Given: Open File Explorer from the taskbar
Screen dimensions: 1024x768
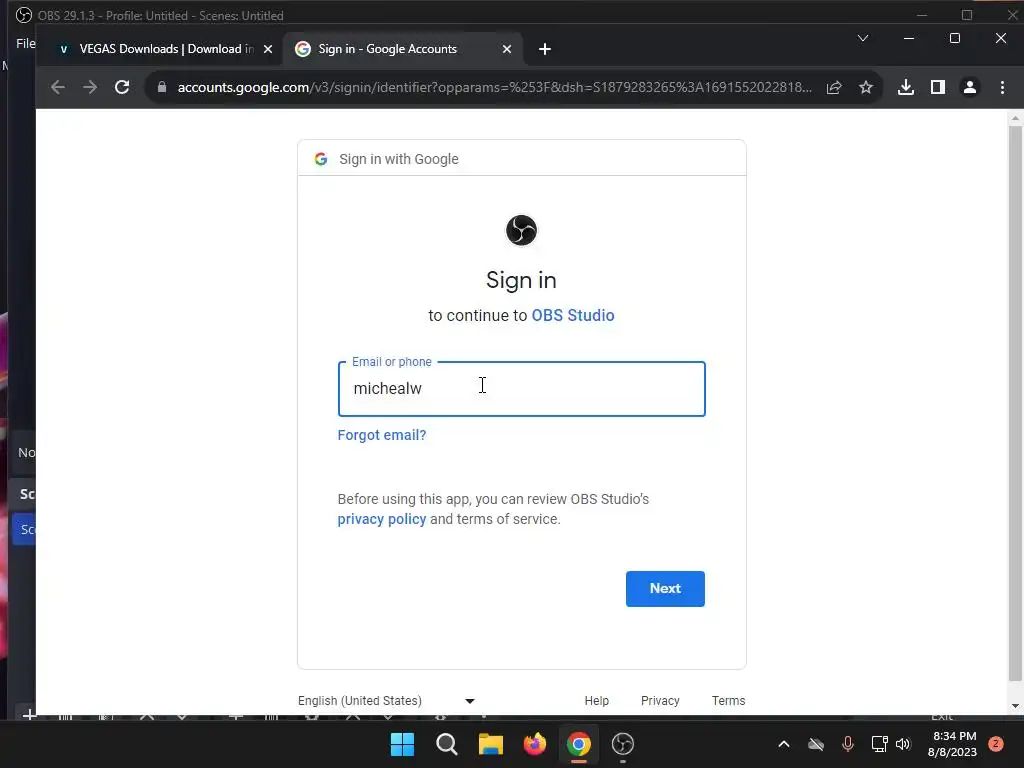Looking at the screenshot, I should click(x=490, y=744).
